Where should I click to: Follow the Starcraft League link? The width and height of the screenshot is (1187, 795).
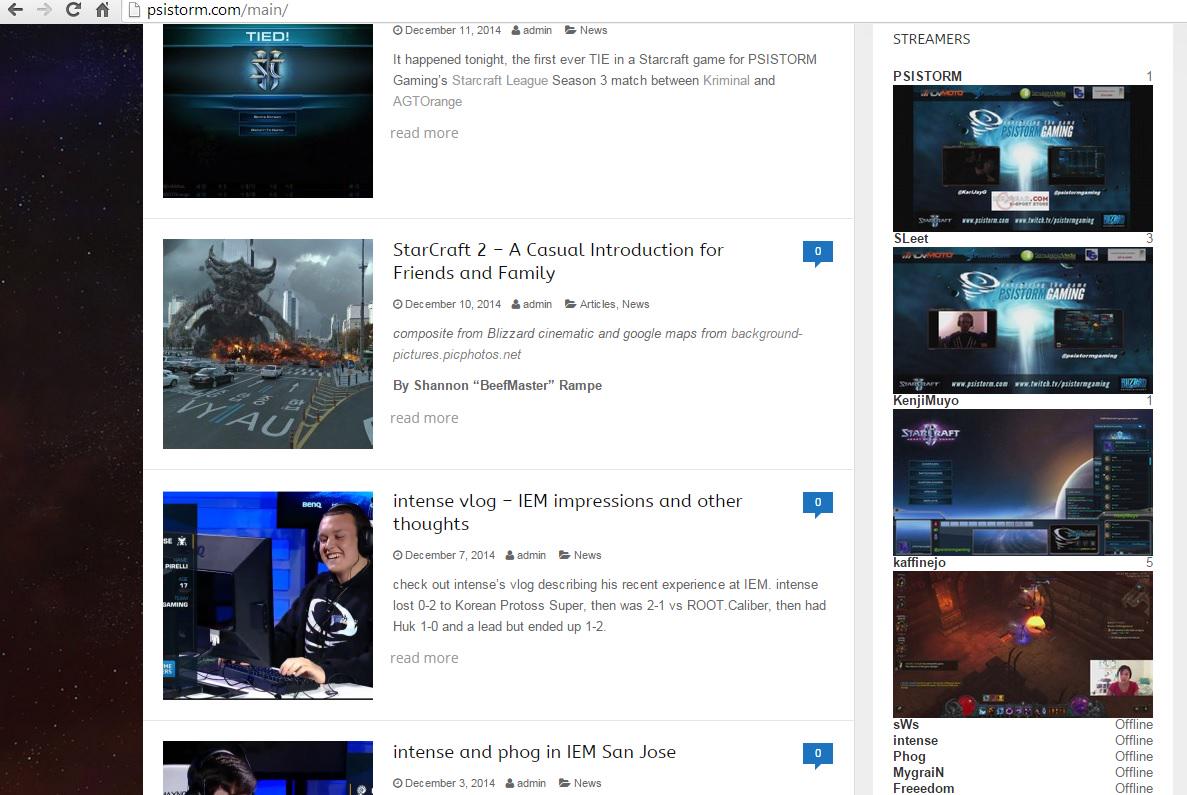[500, 80]
